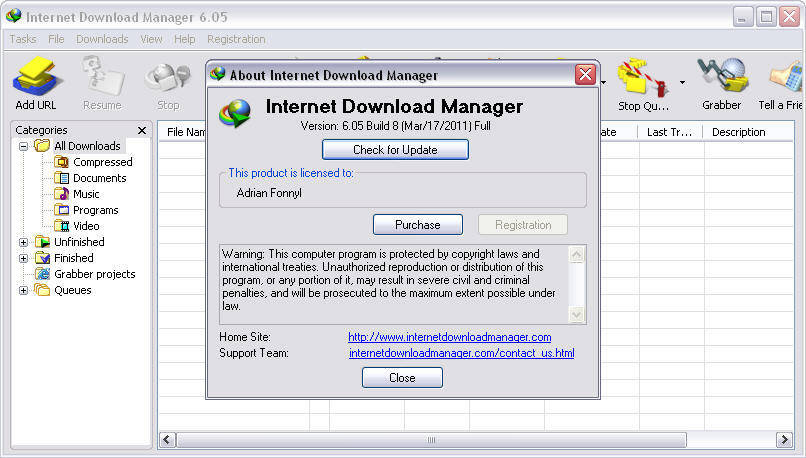Open the Tasks menu

pos(23,39)
